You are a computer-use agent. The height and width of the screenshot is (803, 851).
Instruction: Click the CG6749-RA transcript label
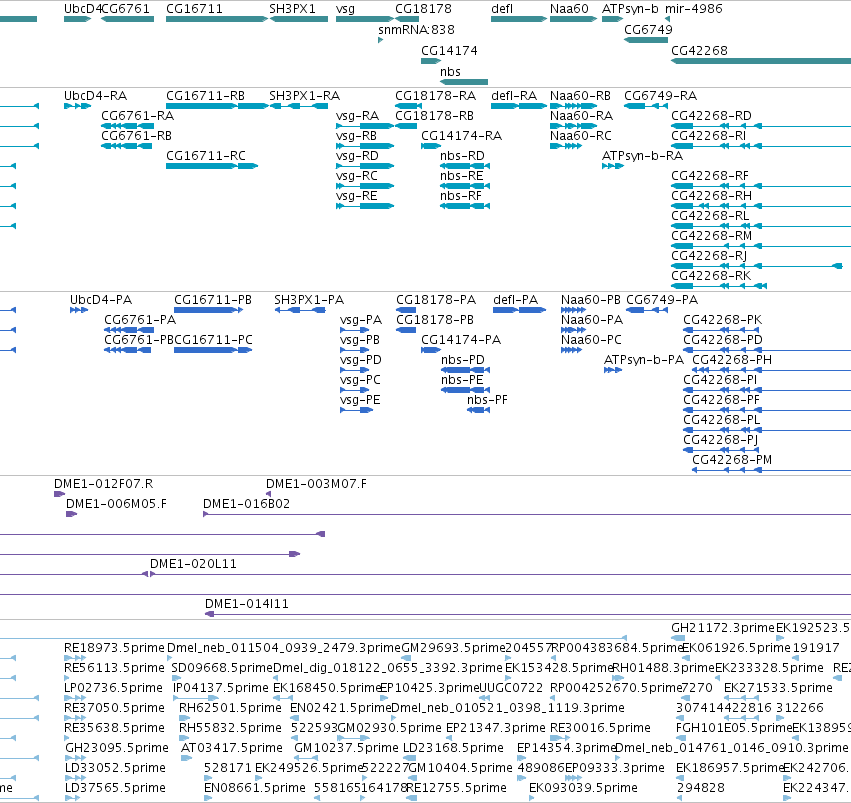[x=661, y=95]
